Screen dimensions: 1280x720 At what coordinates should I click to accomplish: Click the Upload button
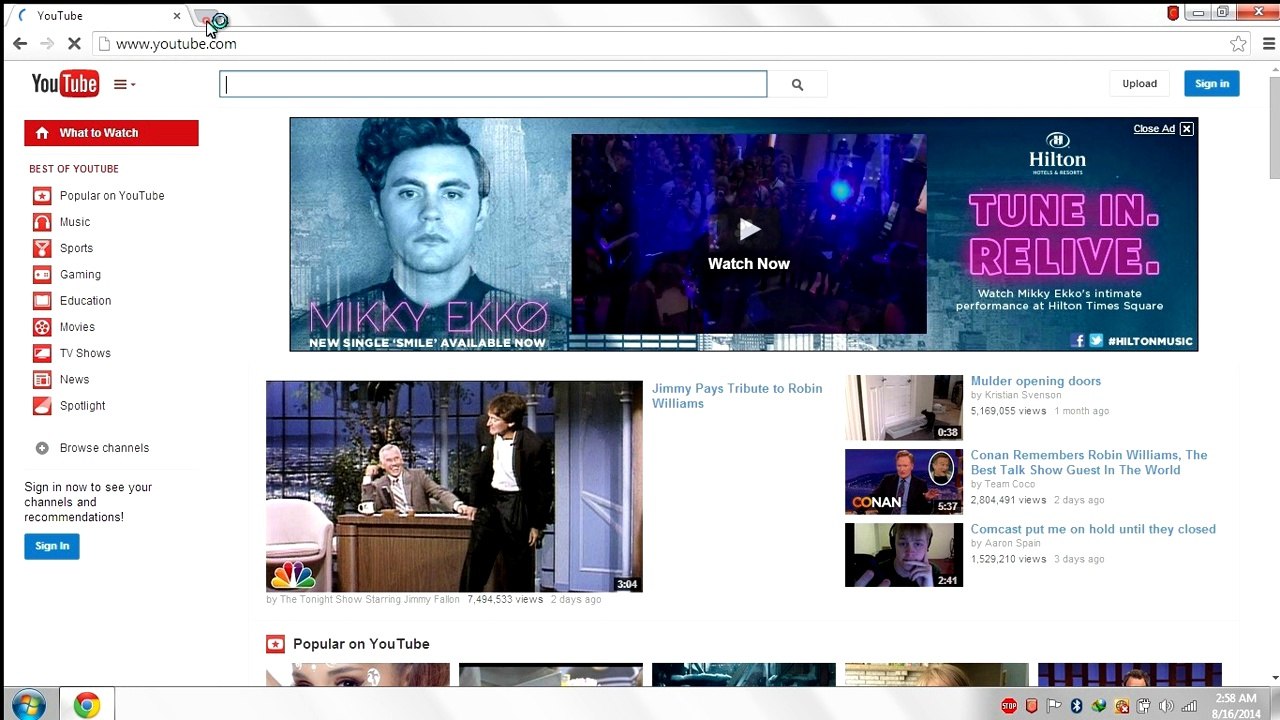click(1139, 84)
